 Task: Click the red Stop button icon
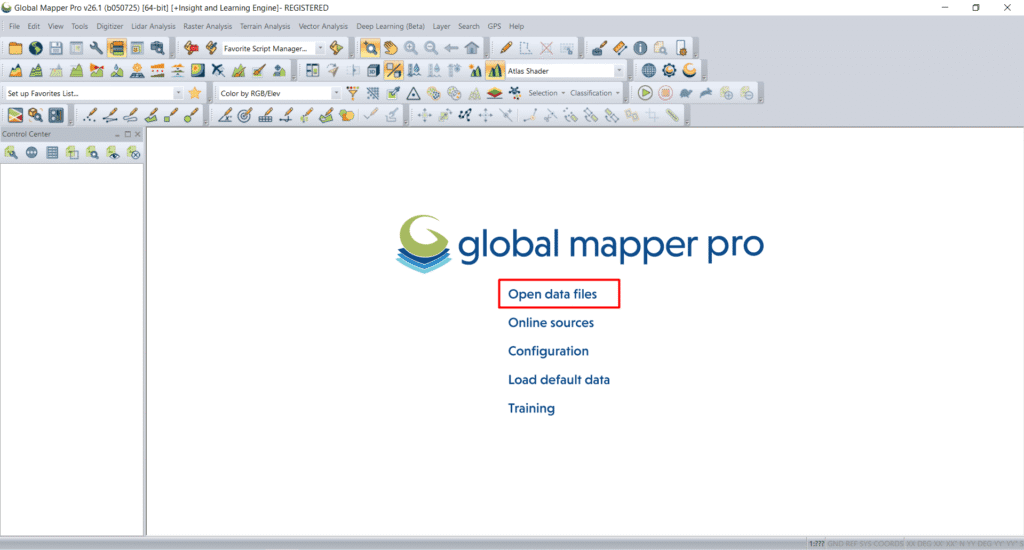[x=665, y=93]
